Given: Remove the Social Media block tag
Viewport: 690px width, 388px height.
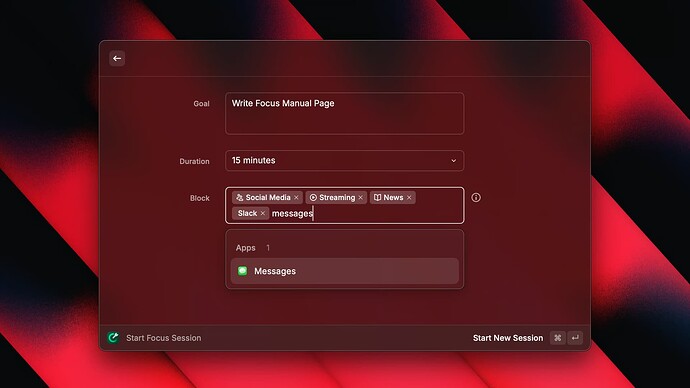Looking at the screenshot, I should point(296,198).
